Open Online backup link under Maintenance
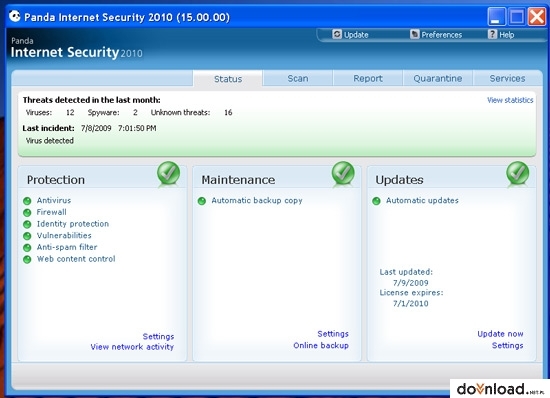 [321, 345]
